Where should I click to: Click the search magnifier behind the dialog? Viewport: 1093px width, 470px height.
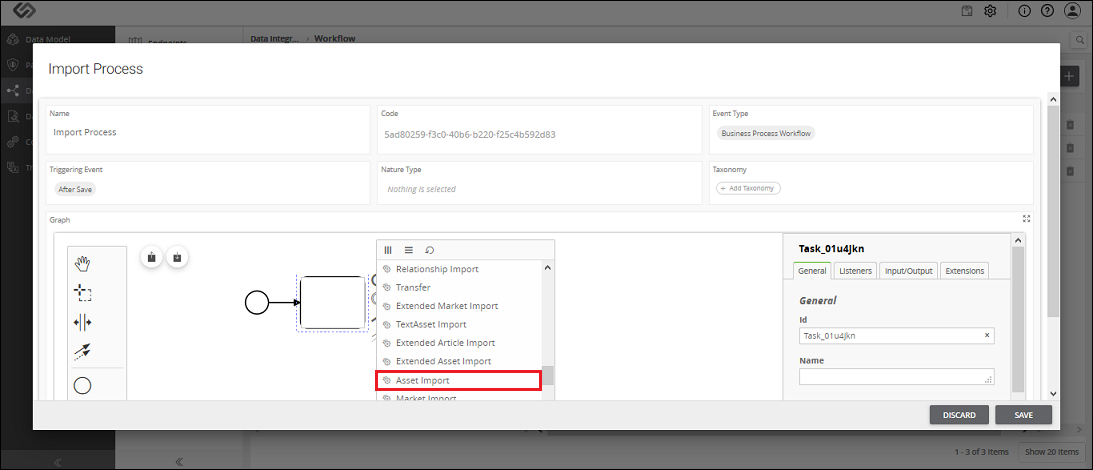[1079, 40]
